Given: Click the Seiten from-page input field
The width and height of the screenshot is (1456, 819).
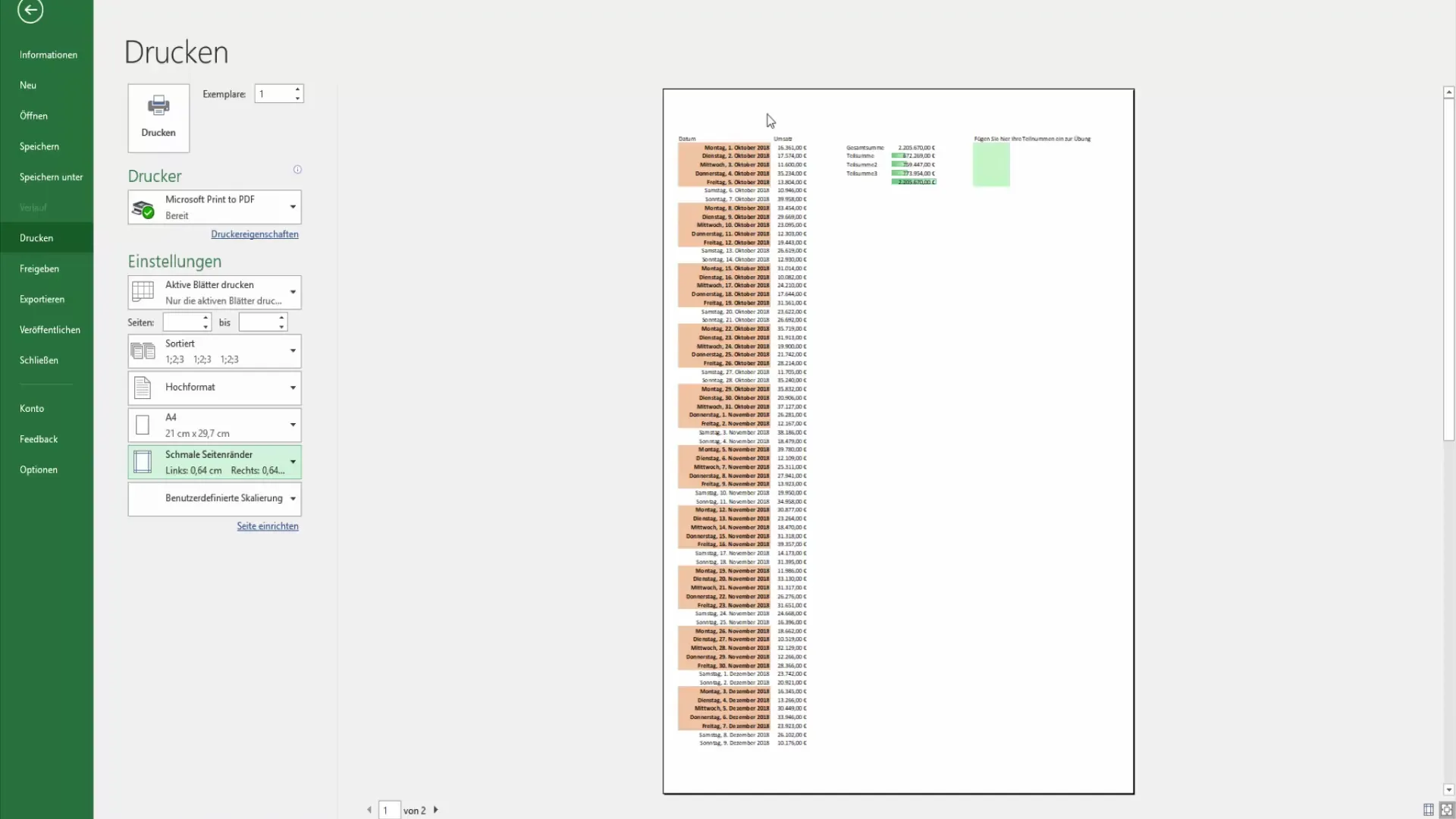Looking at the screenshot, I should tap(182, 322).
